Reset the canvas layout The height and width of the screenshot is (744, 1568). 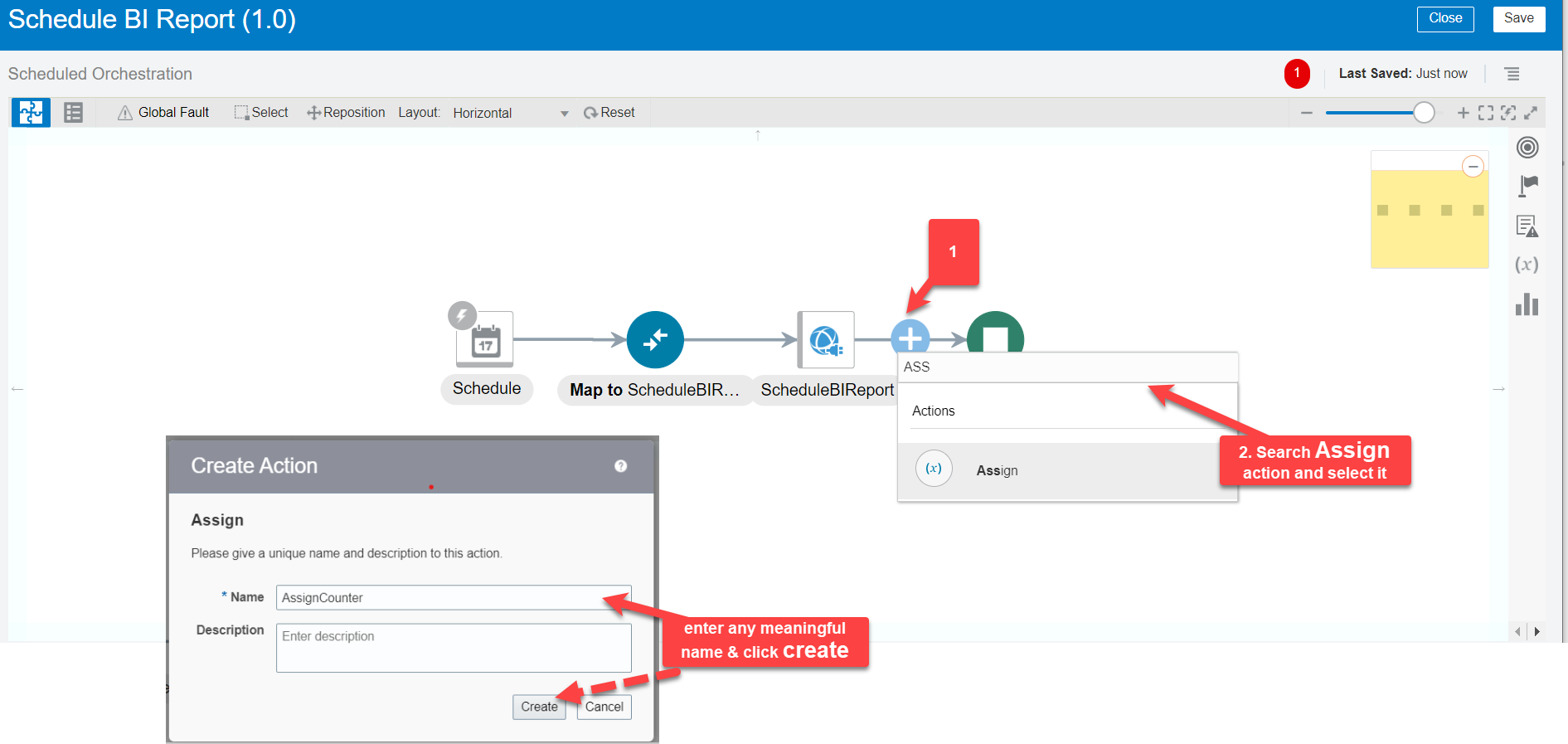point(609,113)
